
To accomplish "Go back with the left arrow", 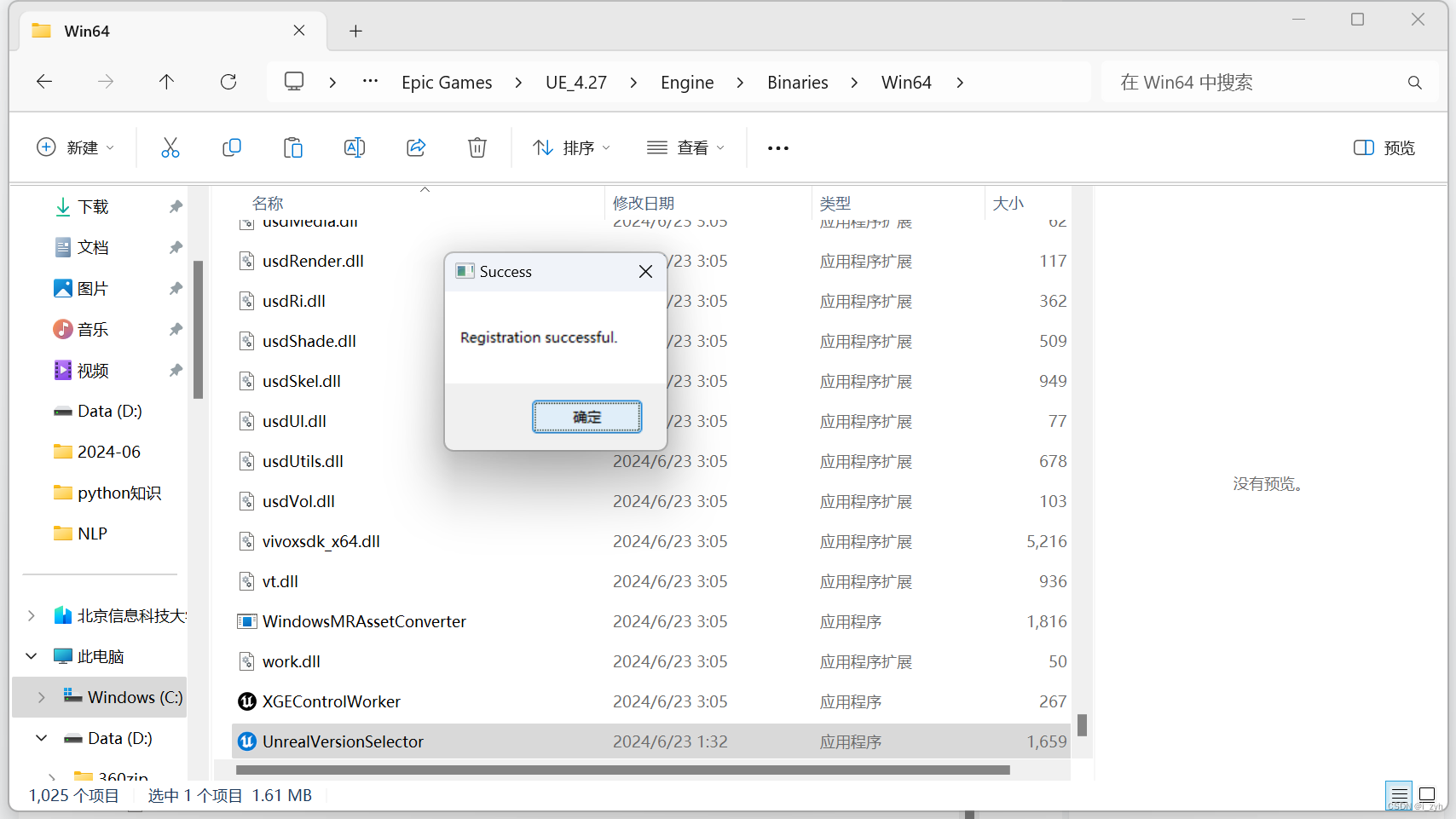I will pyautogui.click(x=44, y=82).
